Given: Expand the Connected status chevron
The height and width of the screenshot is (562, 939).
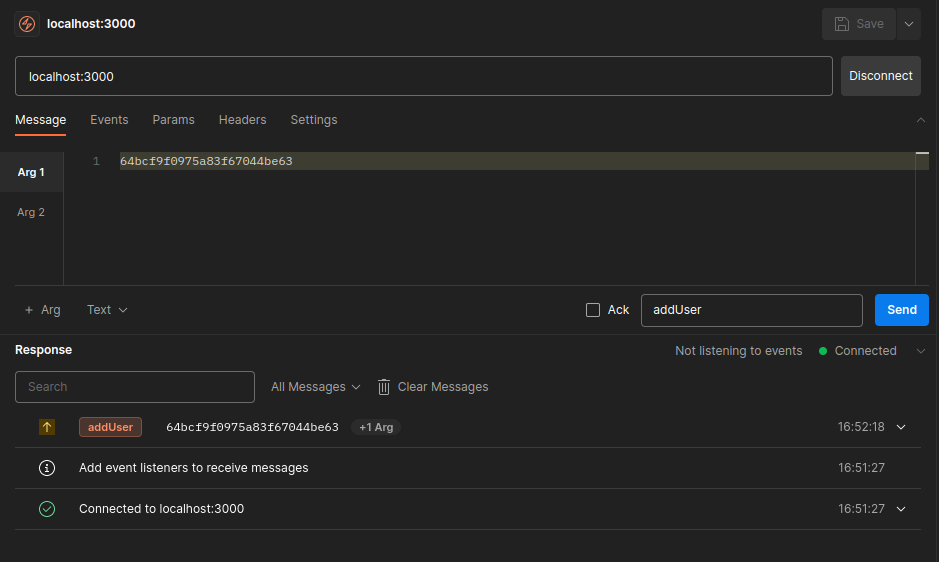Looking at the screenshot, I should [920, 351].
